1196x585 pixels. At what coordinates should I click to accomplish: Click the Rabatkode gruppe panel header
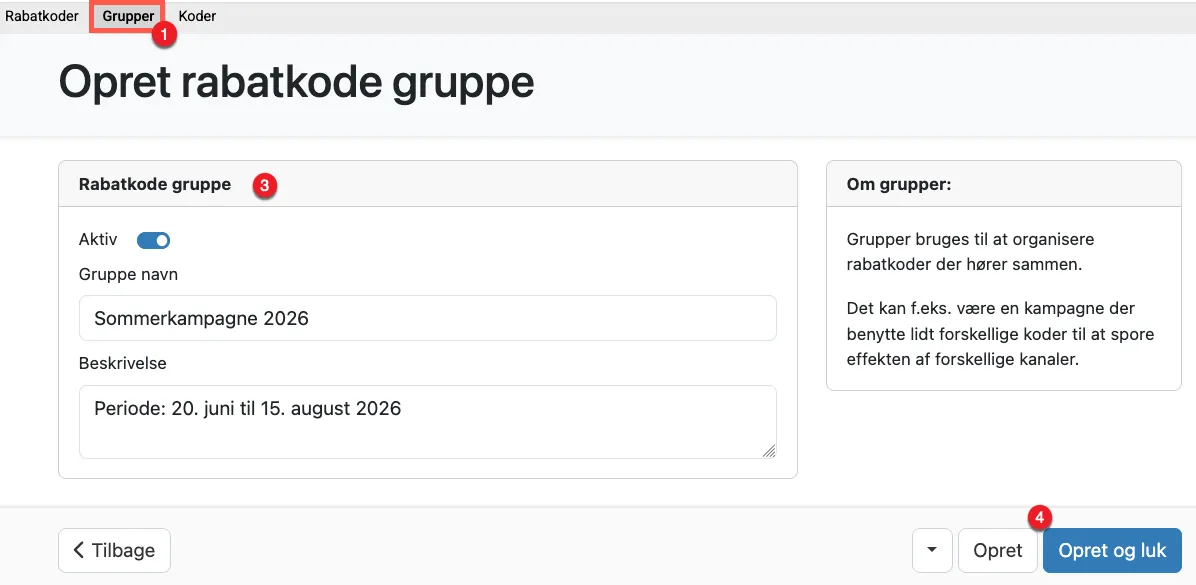[154, 184]
